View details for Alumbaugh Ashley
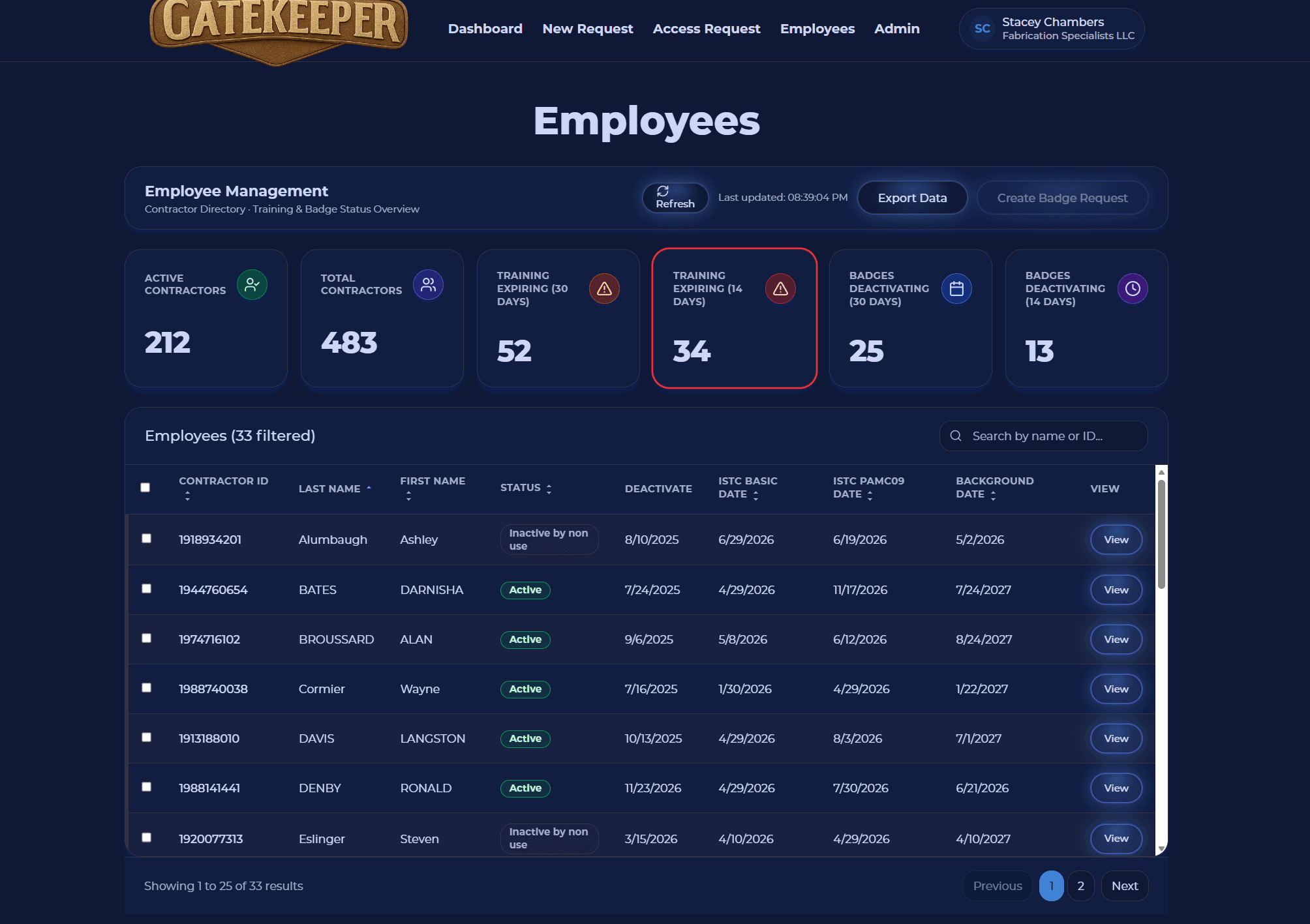This screenshot has height=924, width=1310. tap(1116, 540)
